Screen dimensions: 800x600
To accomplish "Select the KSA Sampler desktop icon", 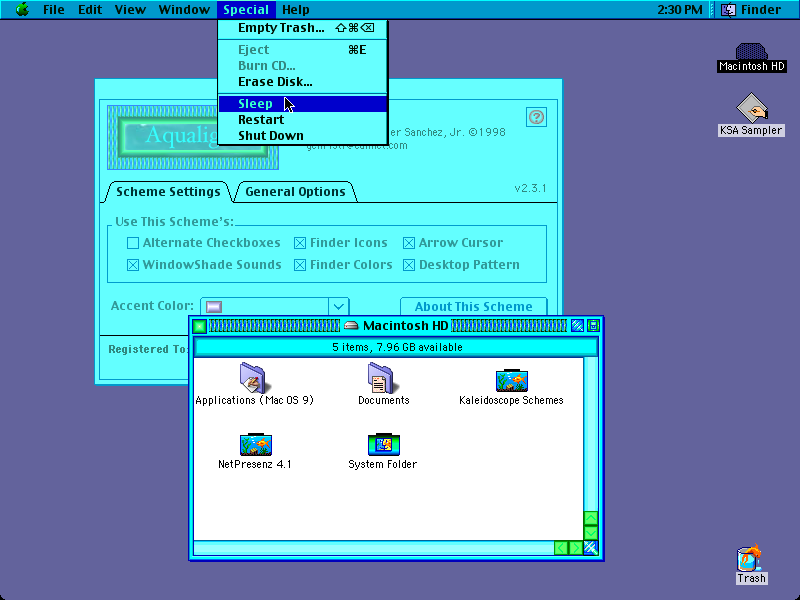I will tap(752, 107).
